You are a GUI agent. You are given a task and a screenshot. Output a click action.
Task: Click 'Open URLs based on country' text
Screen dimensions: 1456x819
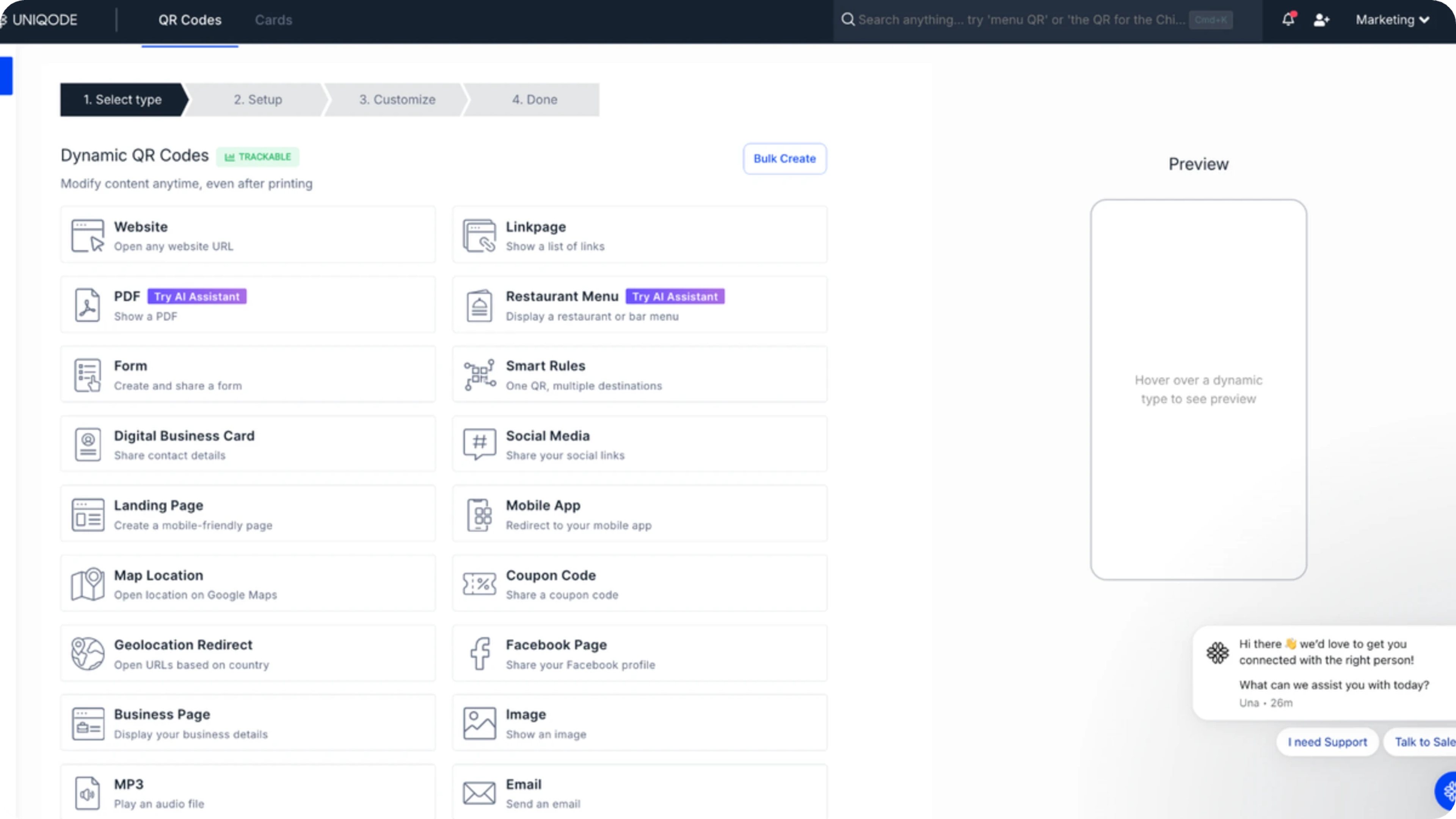(191, 665)
